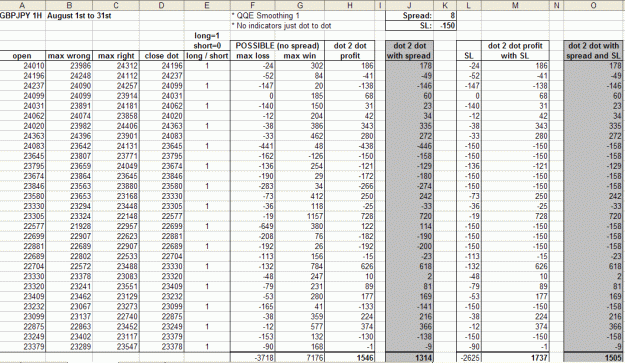This screenshot has height=363, width=625.
Task: Select dot 2 dot profit value 728
Action: pyautogui.click(x=350, y=216)
